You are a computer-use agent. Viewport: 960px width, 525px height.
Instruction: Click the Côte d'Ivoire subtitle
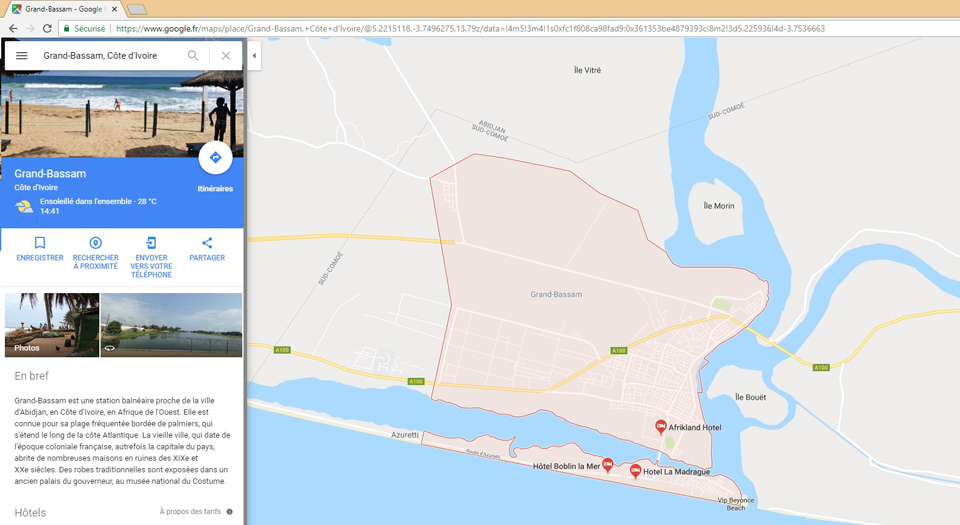36,188
